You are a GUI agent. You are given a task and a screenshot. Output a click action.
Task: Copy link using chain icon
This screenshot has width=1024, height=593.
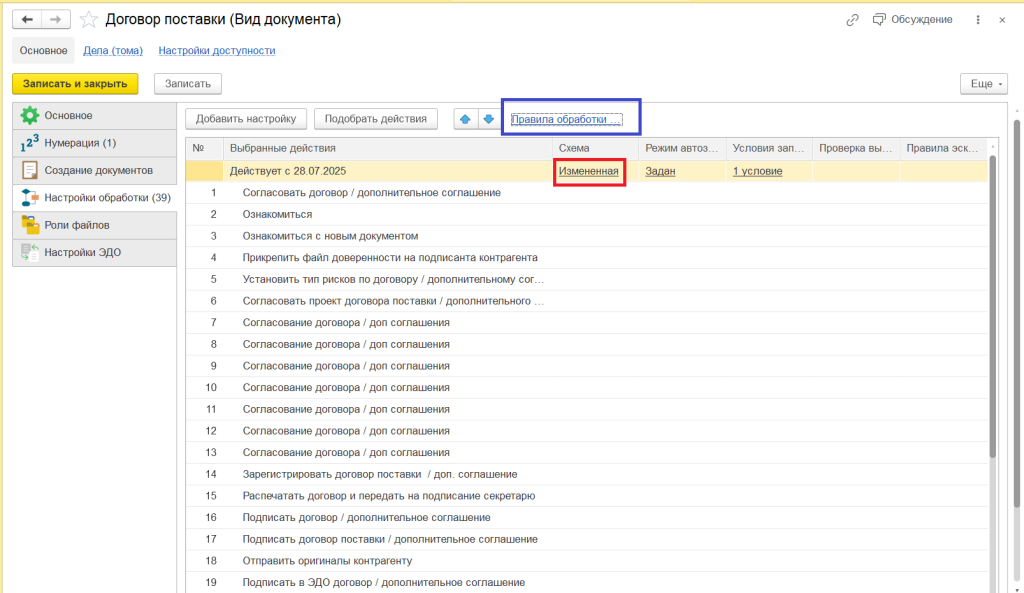coord(852,19)
